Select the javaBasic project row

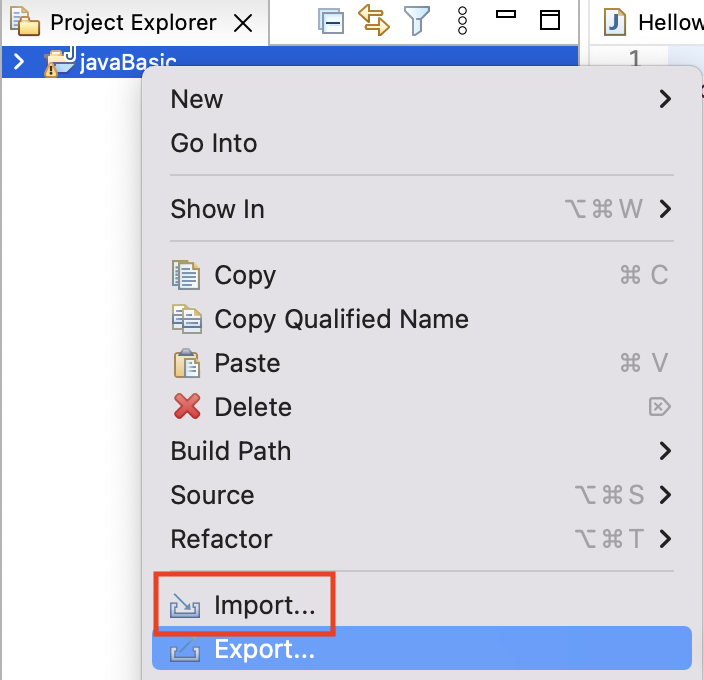click(x=290, y=61)
